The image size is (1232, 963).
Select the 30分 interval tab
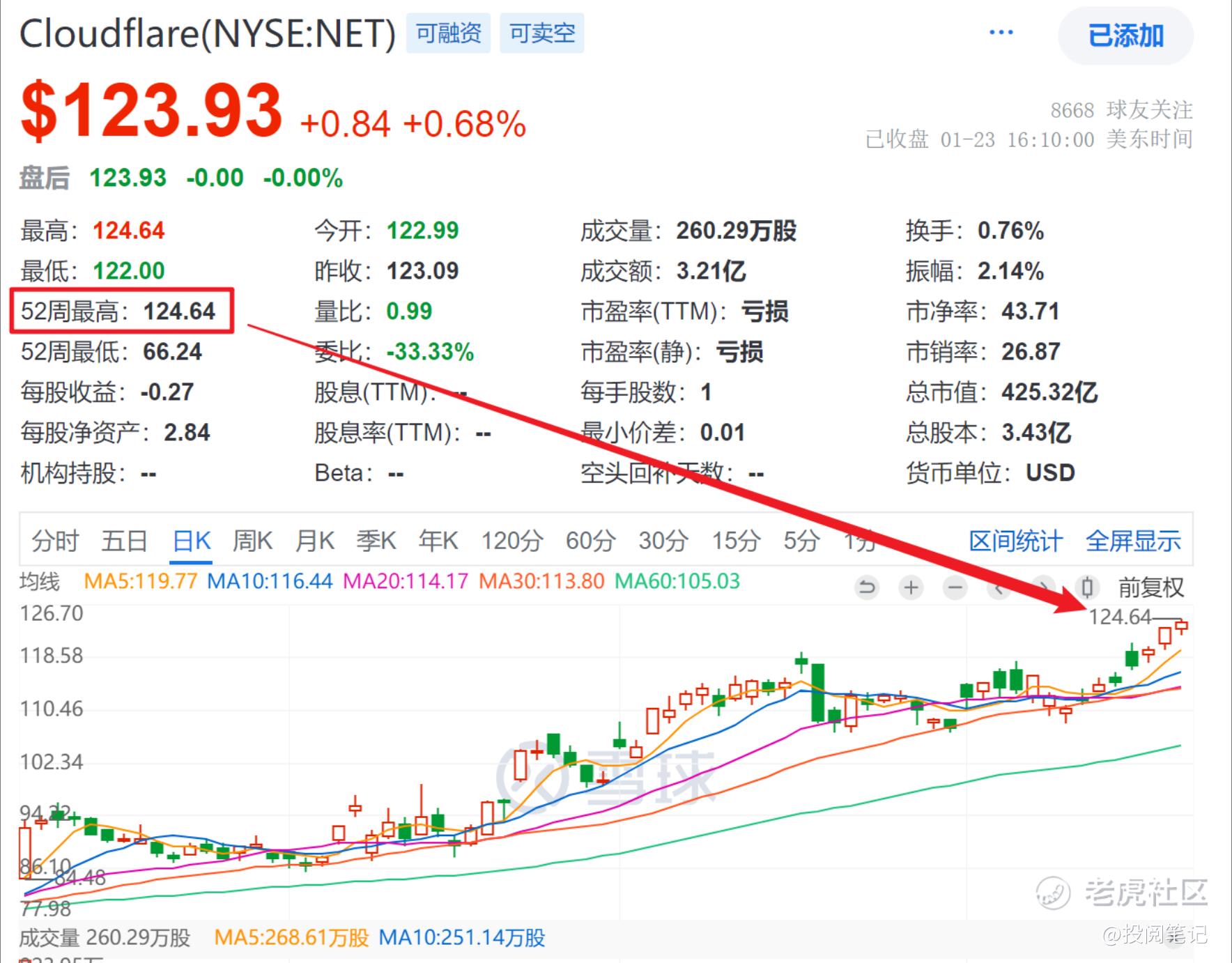pos(663,541)
